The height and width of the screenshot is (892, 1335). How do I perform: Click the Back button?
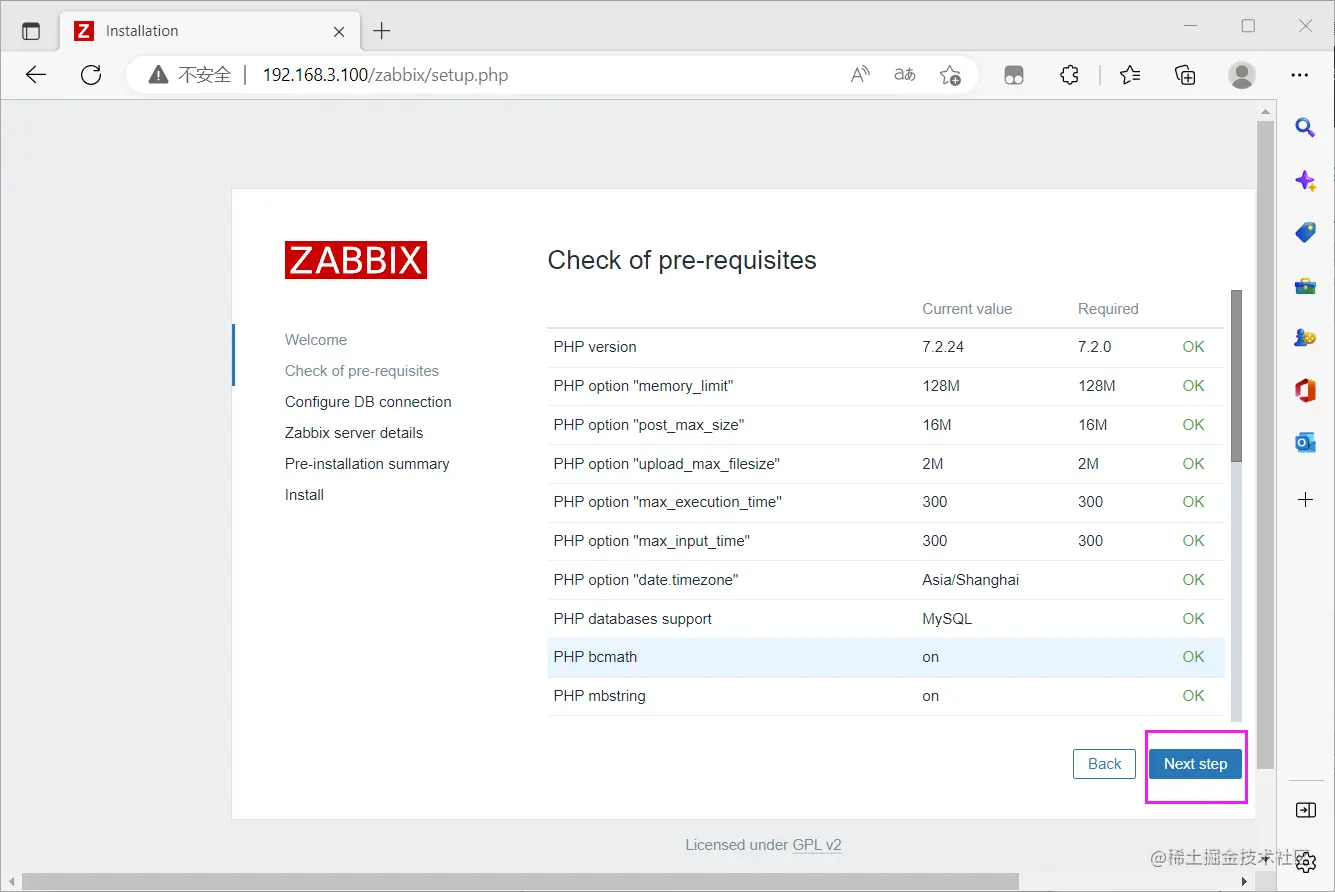click(1104, 764)
